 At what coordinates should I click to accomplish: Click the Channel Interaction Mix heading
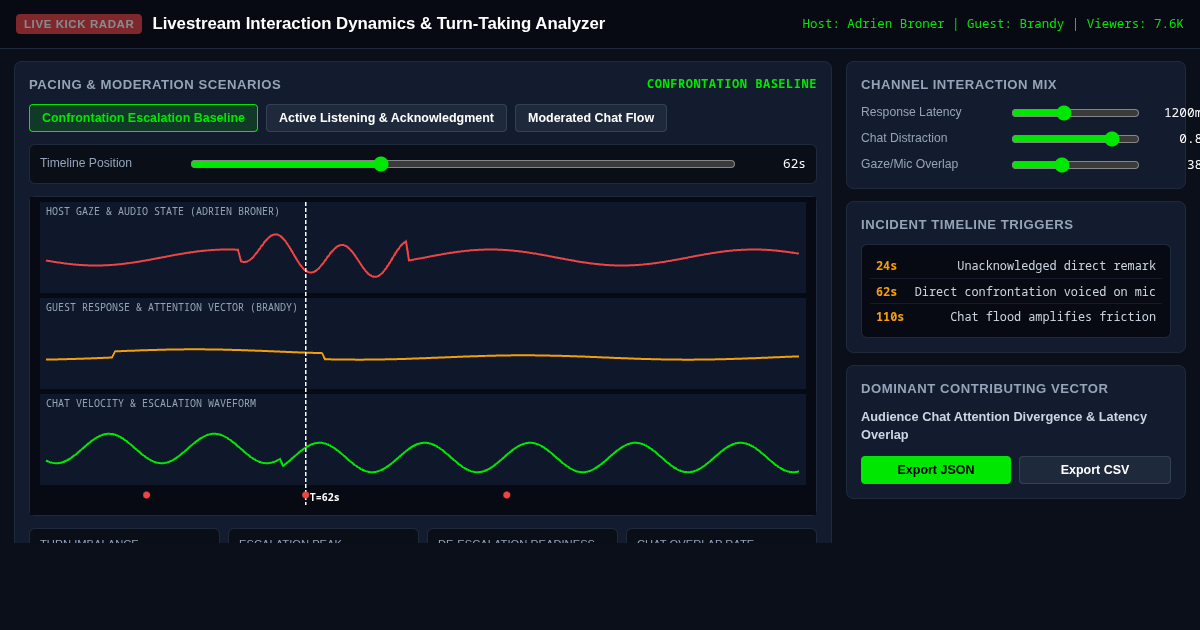coord(959,85)
